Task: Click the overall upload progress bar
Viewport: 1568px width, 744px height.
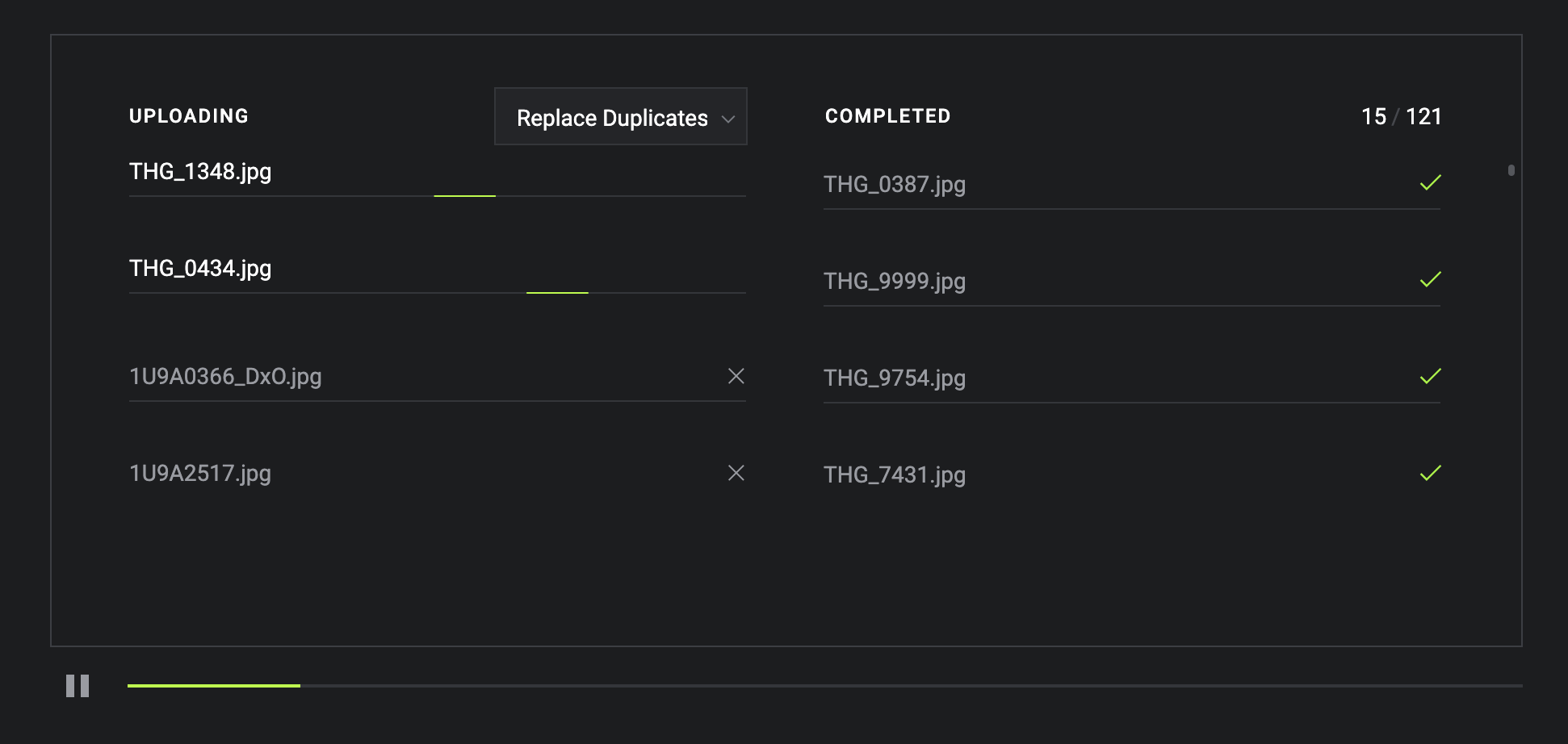Action: click(825, 686)
